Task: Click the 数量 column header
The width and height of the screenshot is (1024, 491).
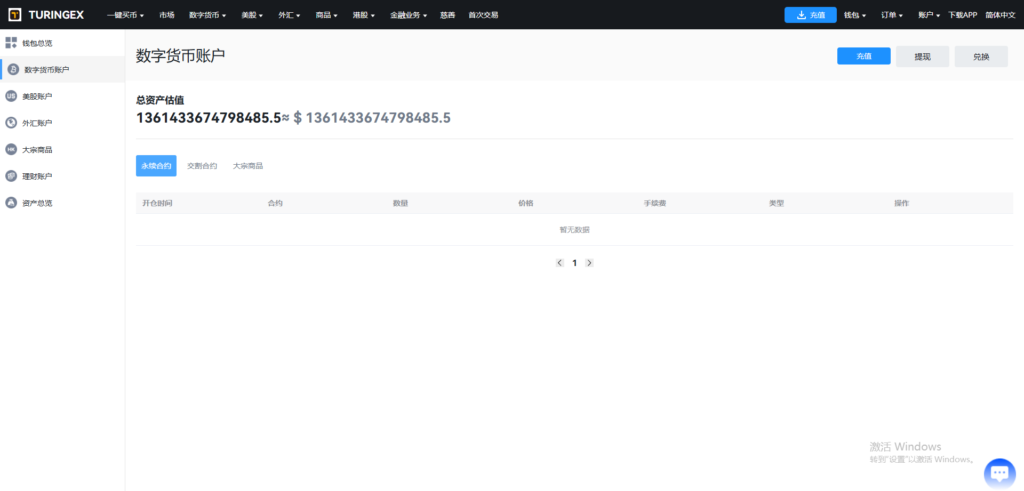Action: tap(400, 203)
